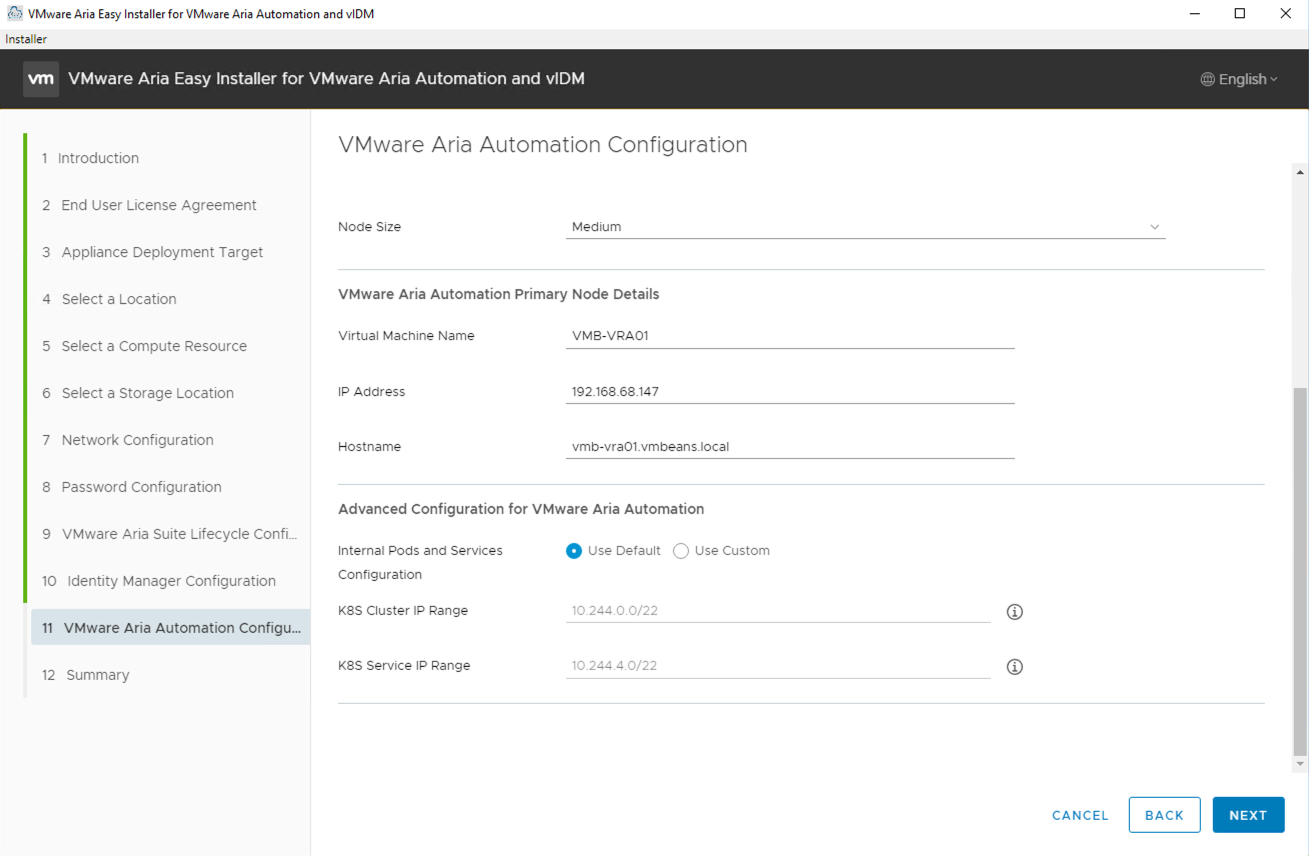The width and height of the screenshot is (1309, 856).
Task: Select the Use Custom radio button
Action: (681, 551)
